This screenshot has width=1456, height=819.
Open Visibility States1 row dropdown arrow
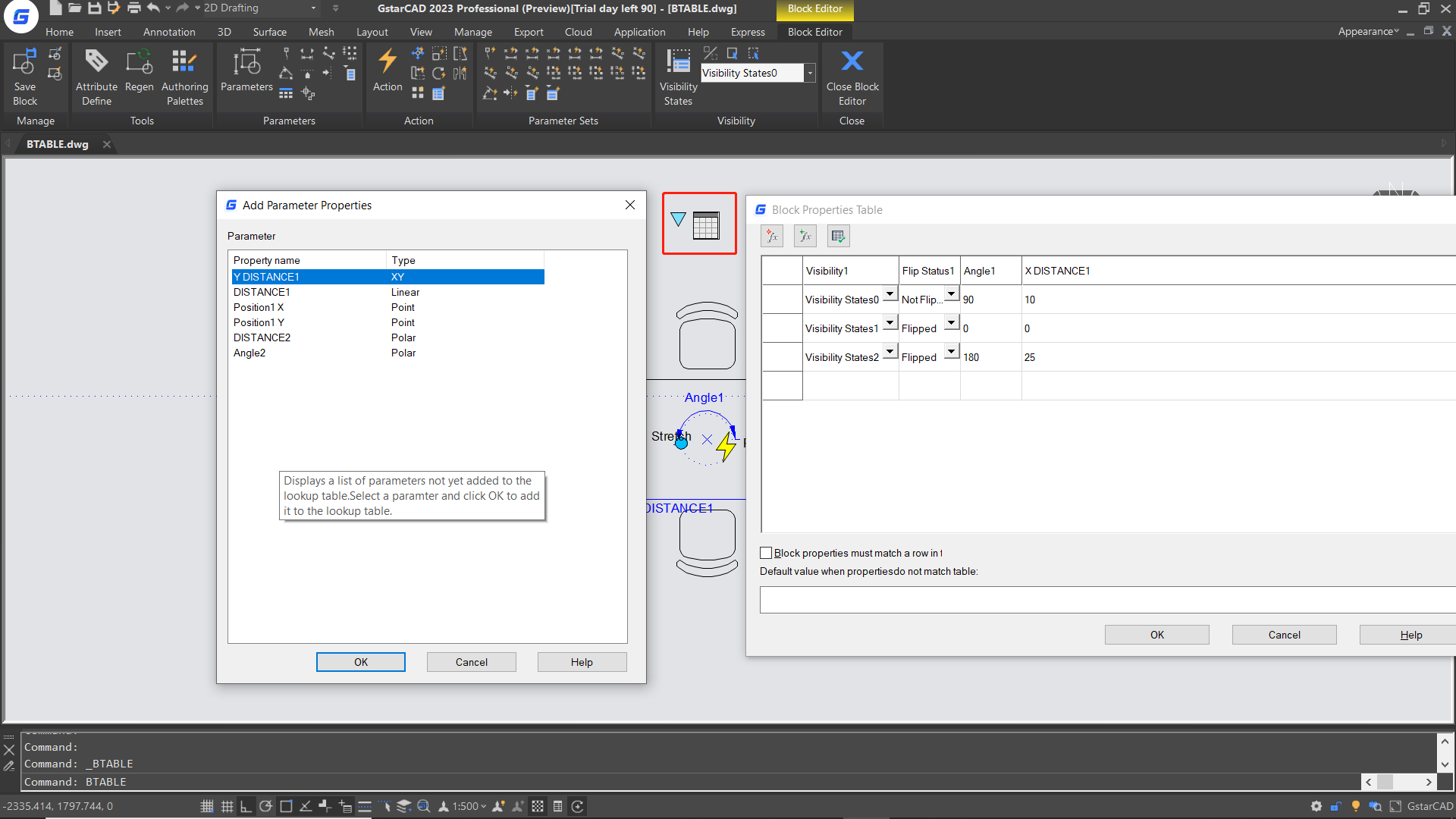tap(890, 322)
